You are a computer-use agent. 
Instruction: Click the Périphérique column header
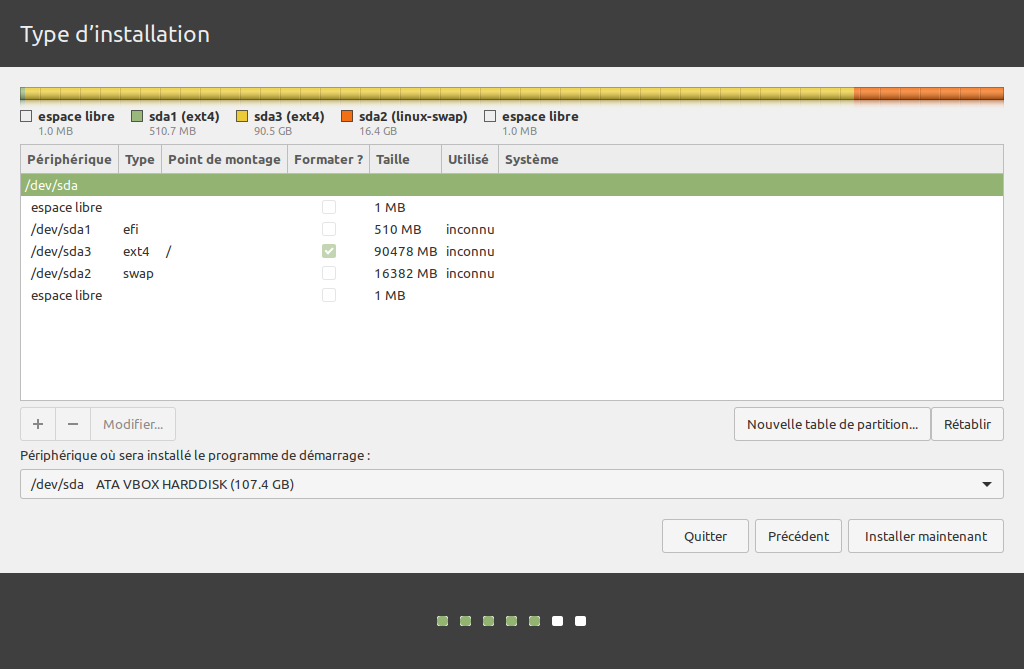(x=68, y=159)
